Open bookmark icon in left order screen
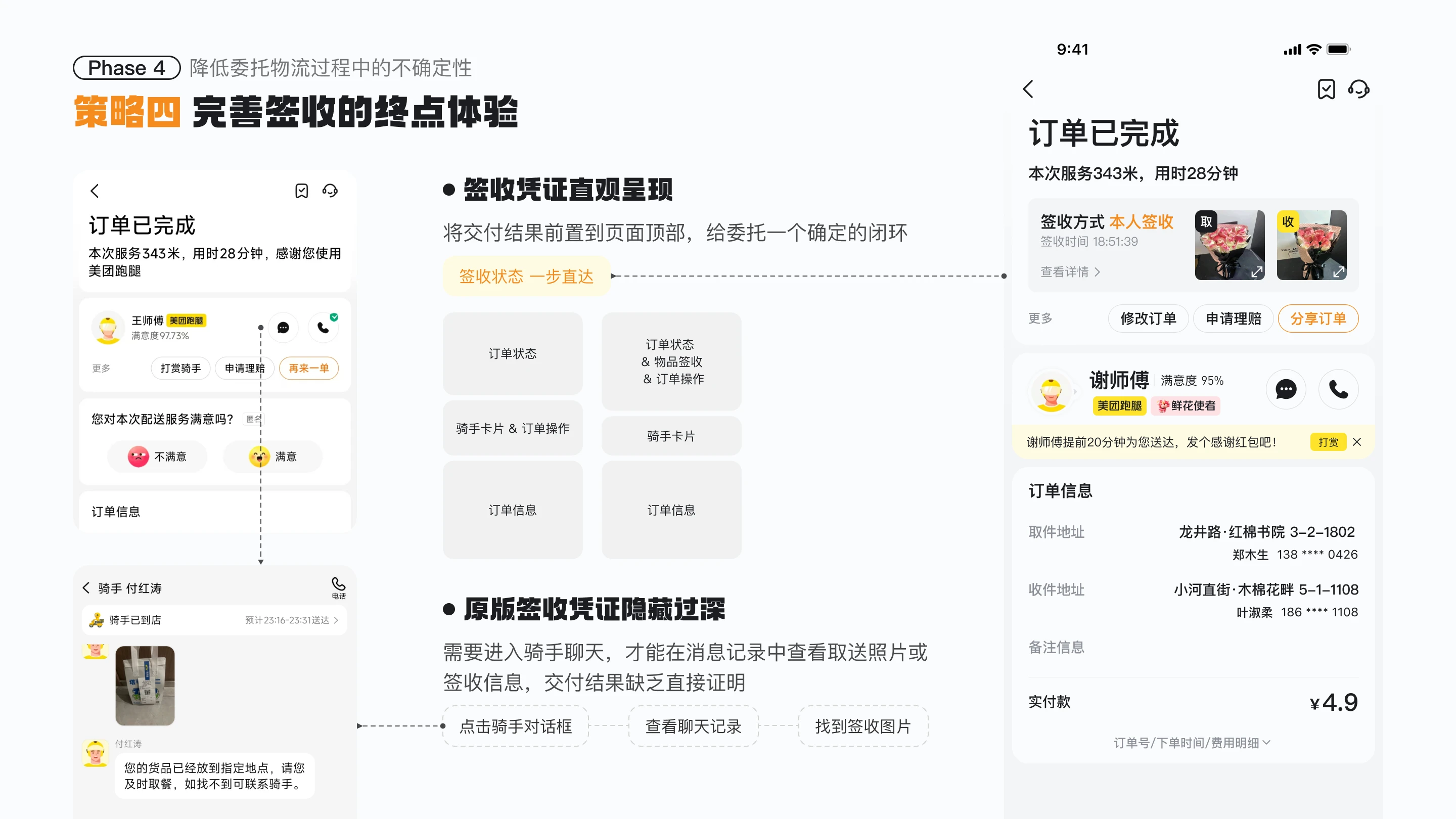 click(302, 191)
